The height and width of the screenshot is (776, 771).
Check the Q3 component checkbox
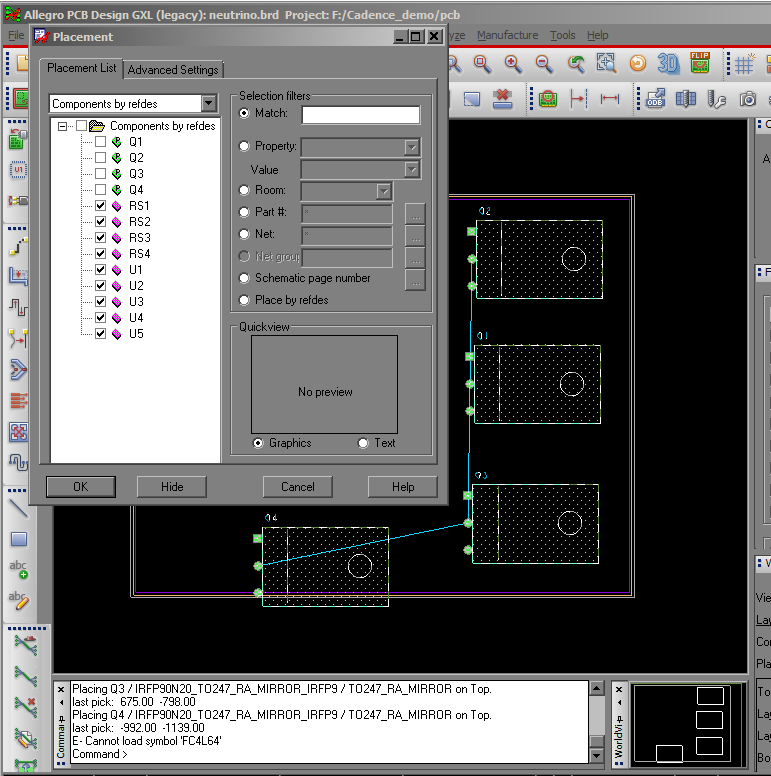tap(100, 174)
